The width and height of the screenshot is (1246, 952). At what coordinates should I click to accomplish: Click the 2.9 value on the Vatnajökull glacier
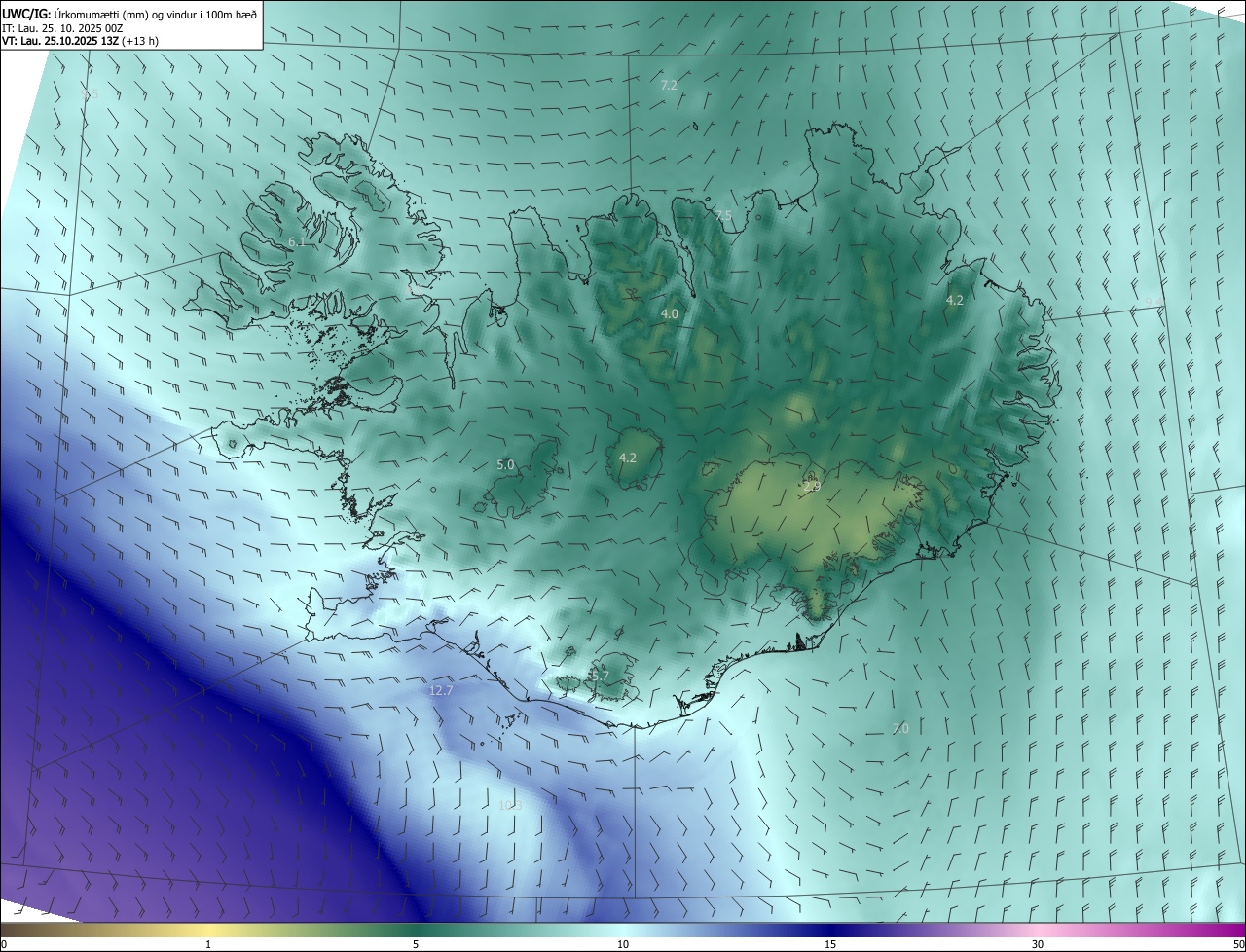pos(812,486)
